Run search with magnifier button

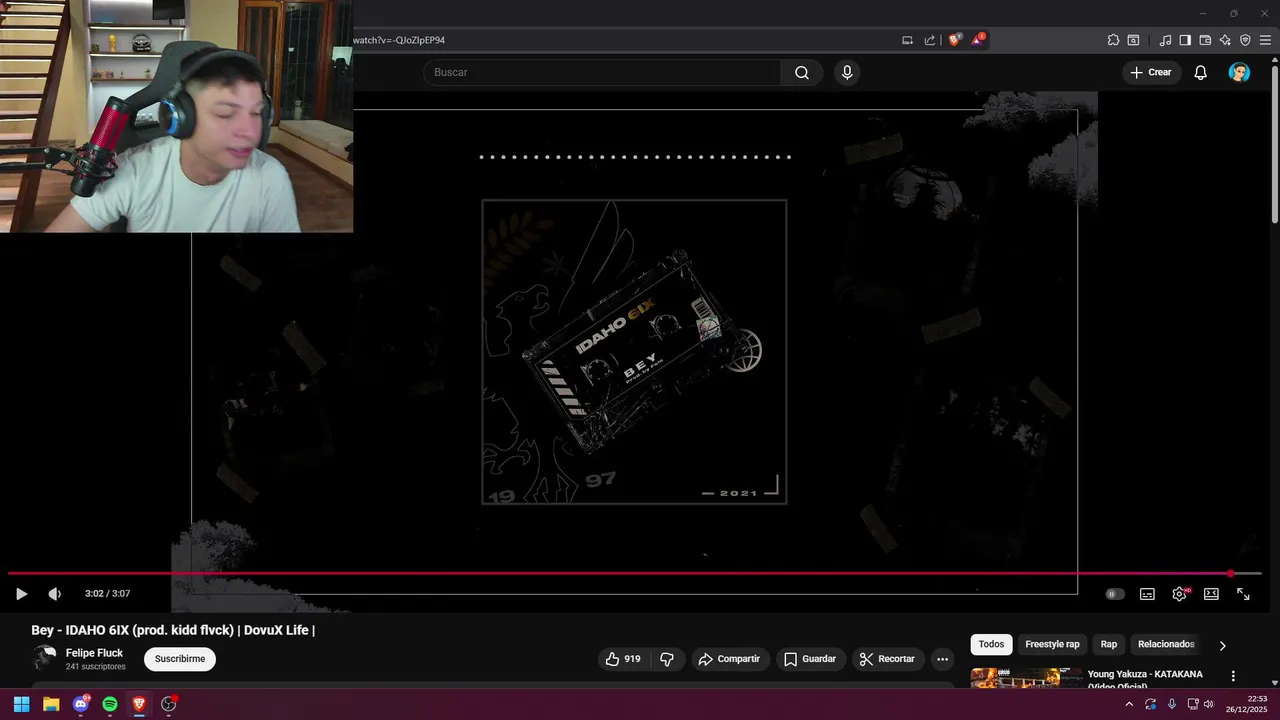[802, 72]
